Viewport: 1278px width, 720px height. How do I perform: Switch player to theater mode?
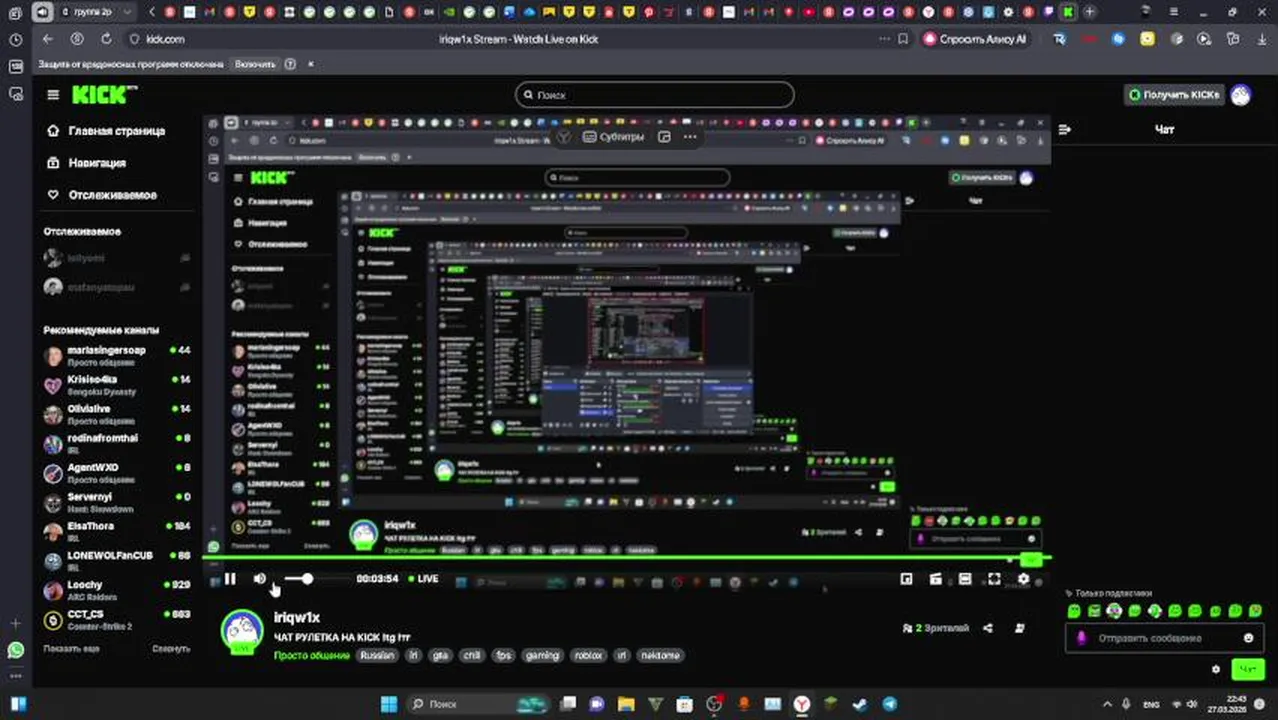(x=965, y=579)
